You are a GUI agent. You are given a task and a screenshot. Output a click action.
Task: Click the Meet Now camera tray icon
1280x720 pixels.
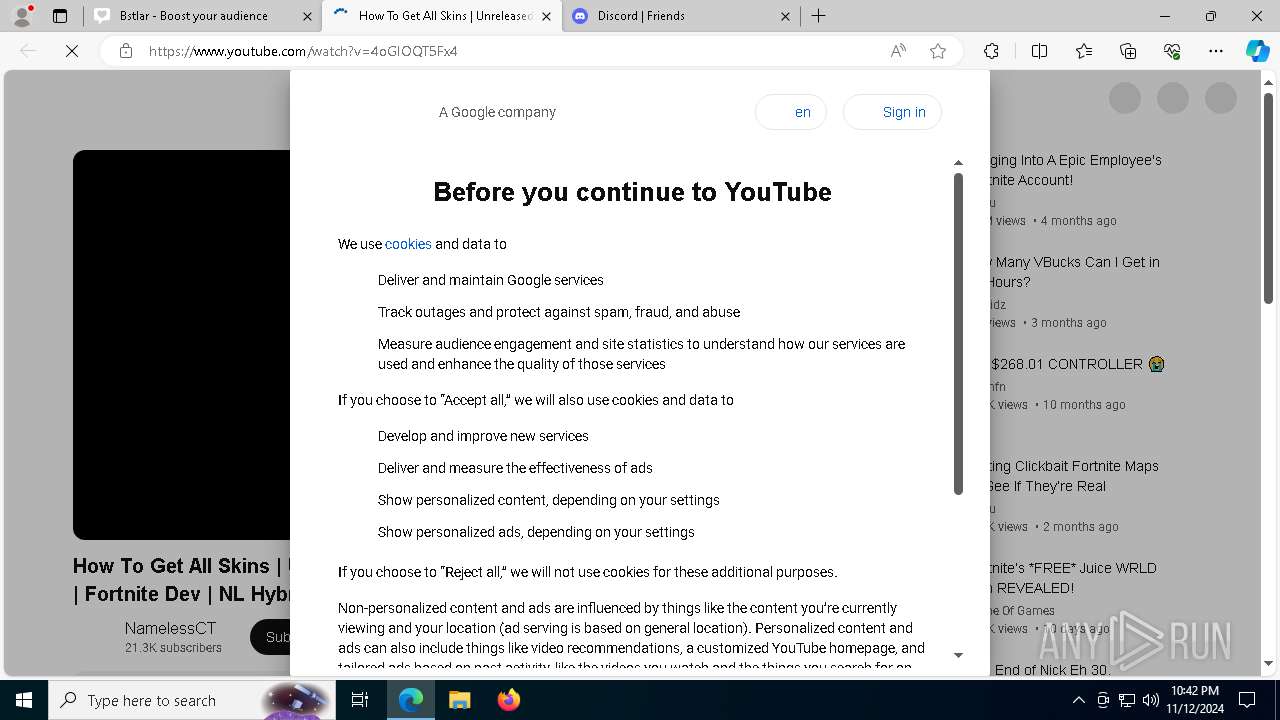pos(1103,700)
